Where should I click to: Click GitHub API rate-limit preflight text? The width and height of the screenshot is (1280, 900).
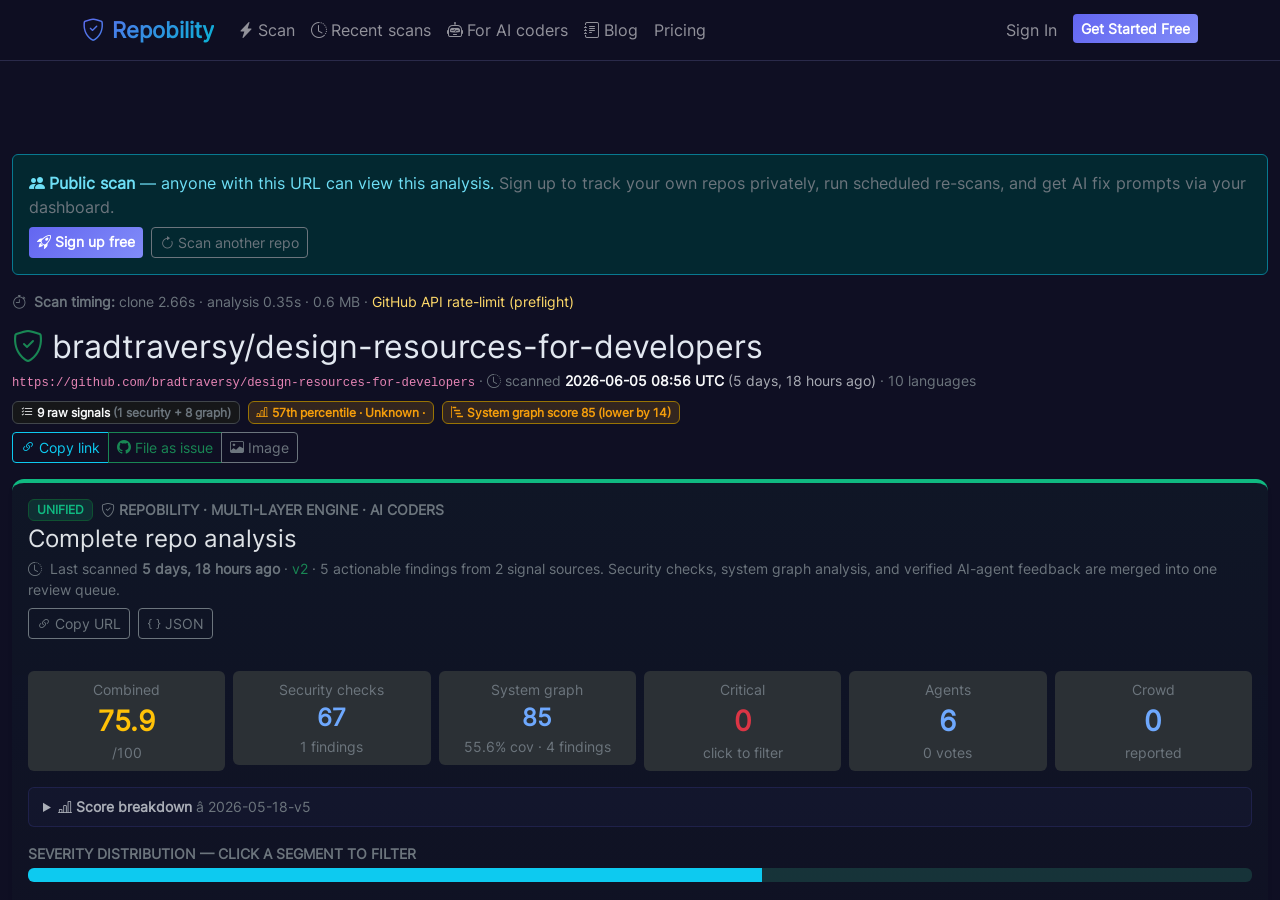pyautogui.click(x=473, y=302)
